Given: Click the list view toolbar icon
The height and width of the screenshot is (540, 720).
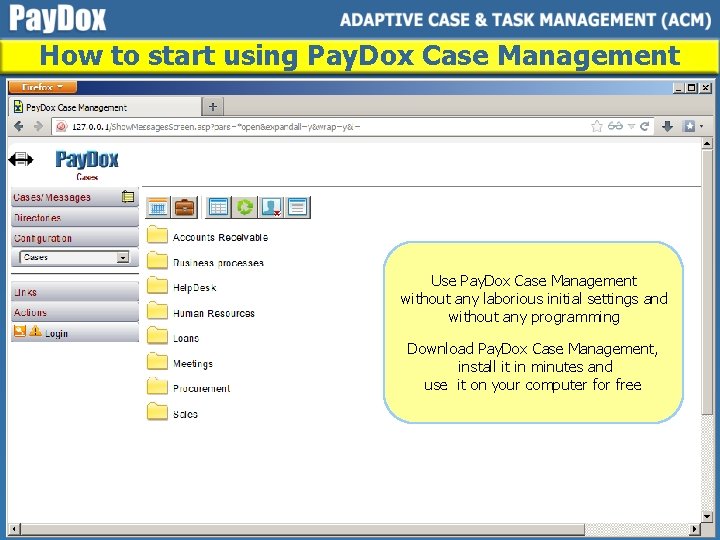Looking at the screenshot, I should pos(298,207).
